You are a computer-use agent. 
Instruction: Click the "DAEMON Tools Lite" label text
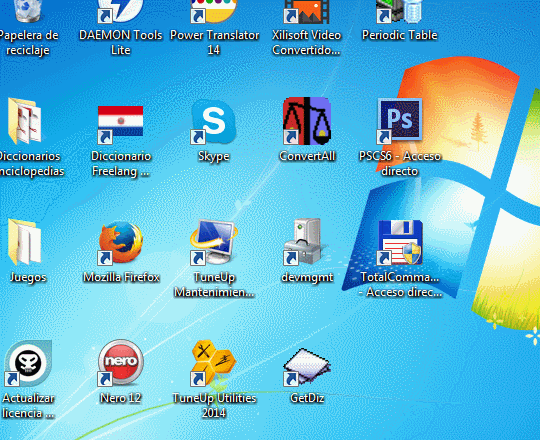(121, 43)
